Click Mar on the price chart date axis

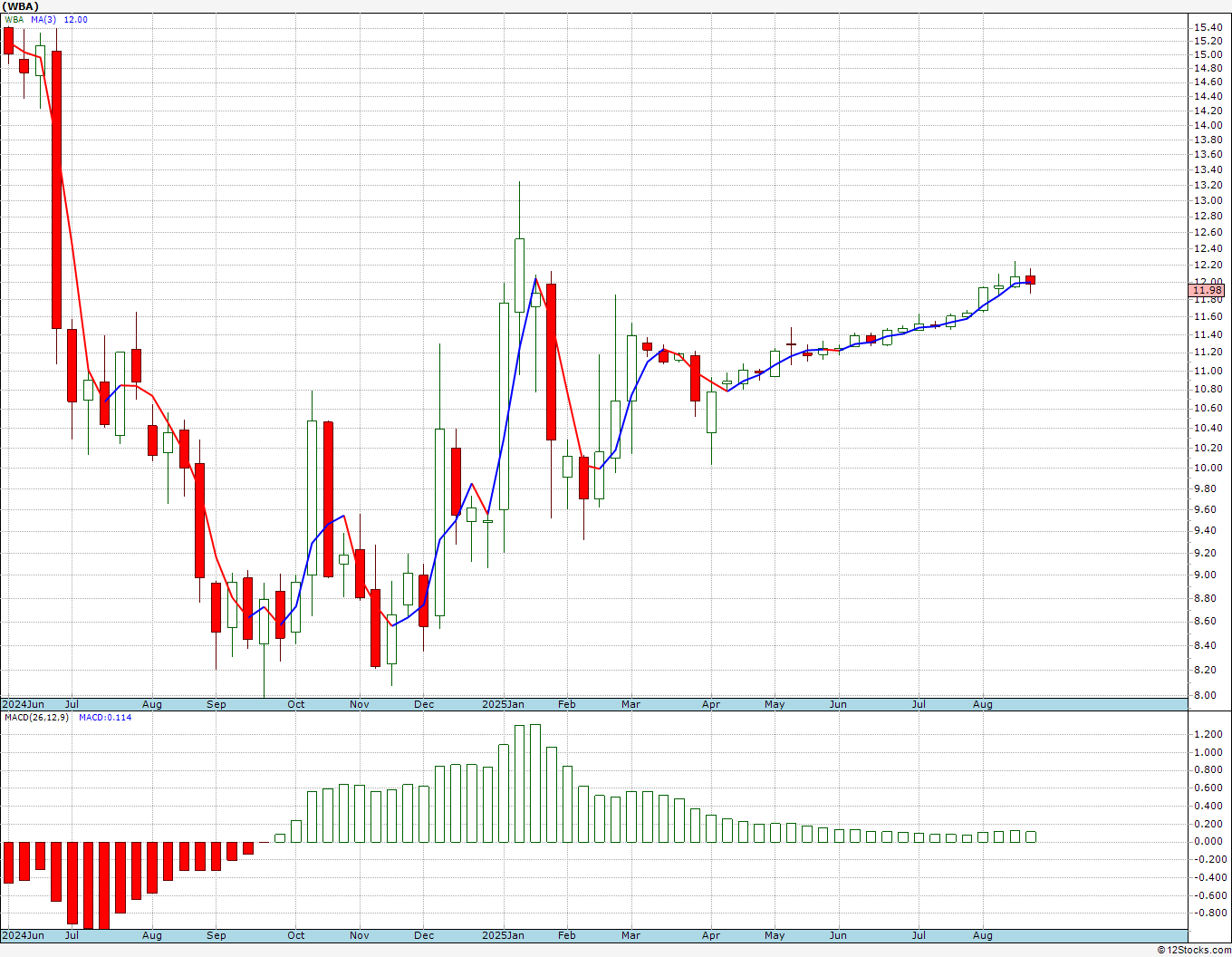click(x=630, y=704)
